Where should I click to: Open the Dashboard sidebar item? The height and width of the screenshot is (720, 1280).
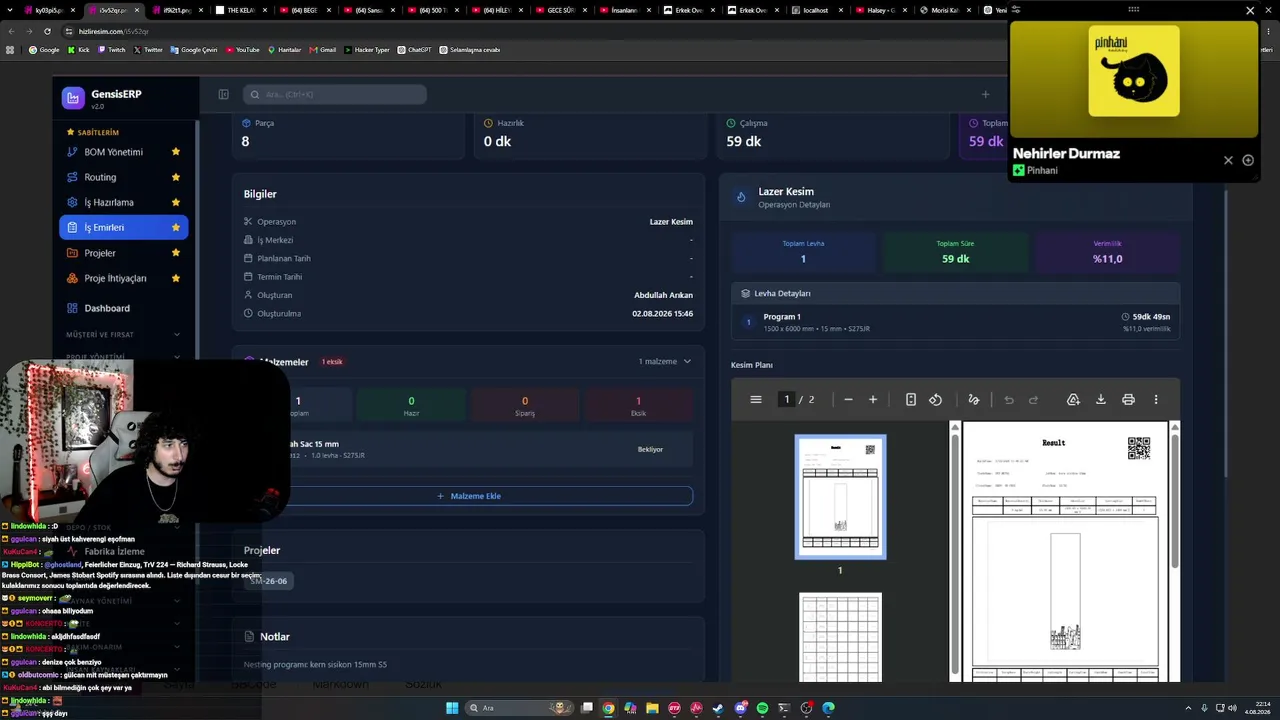click(123, 308)
